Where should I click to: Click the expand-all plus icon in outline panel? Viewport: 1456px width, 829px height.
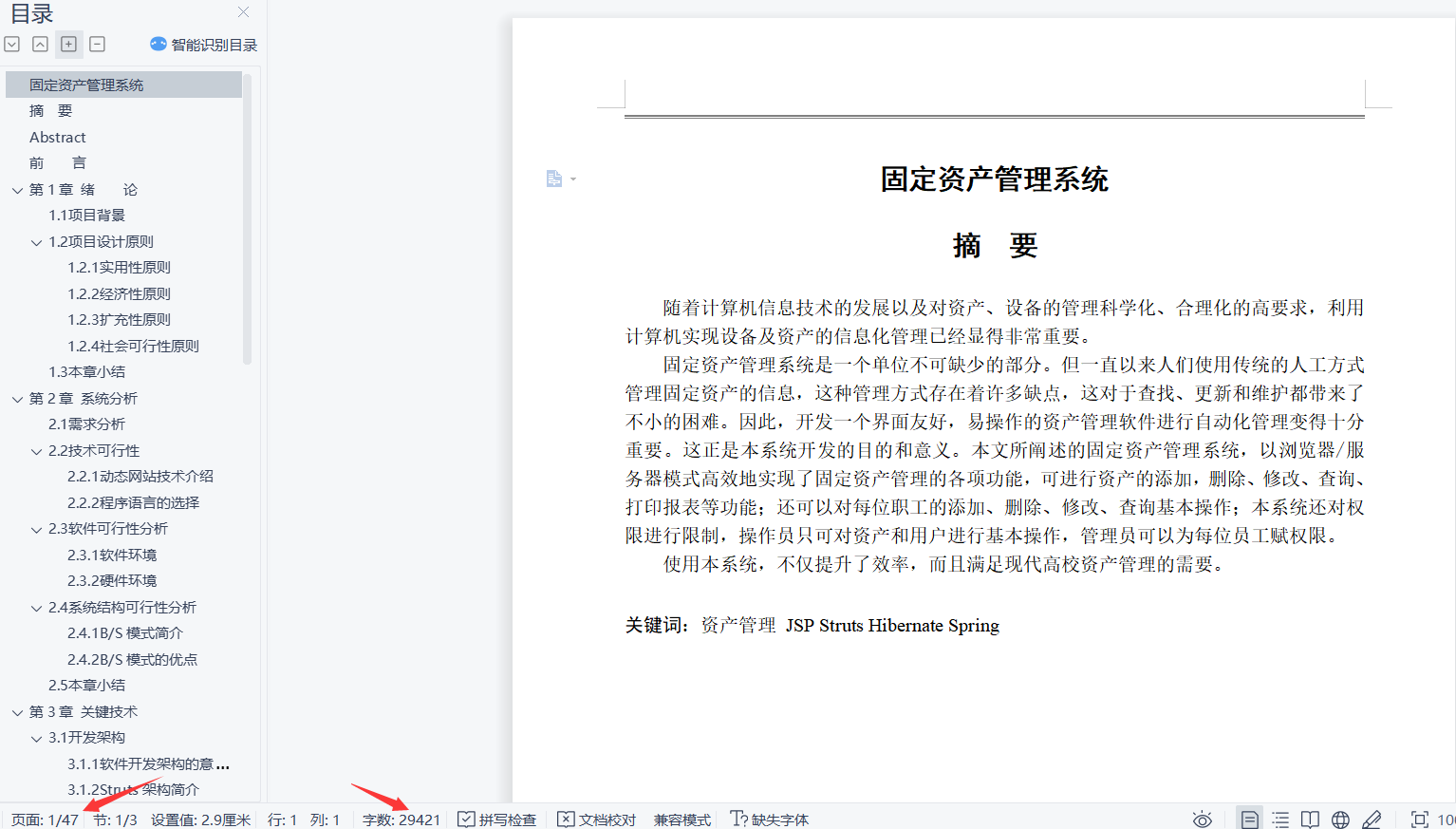point(68,45)
